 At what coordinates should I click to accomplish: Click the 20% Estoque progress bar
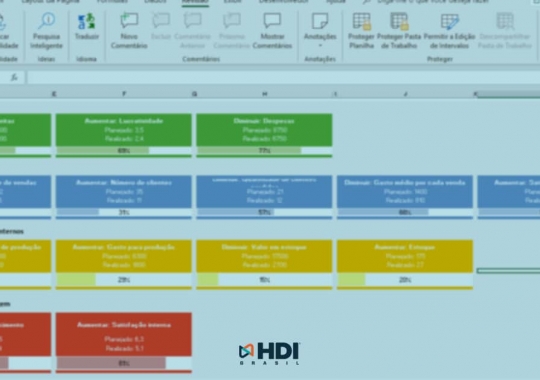[405, 280]
